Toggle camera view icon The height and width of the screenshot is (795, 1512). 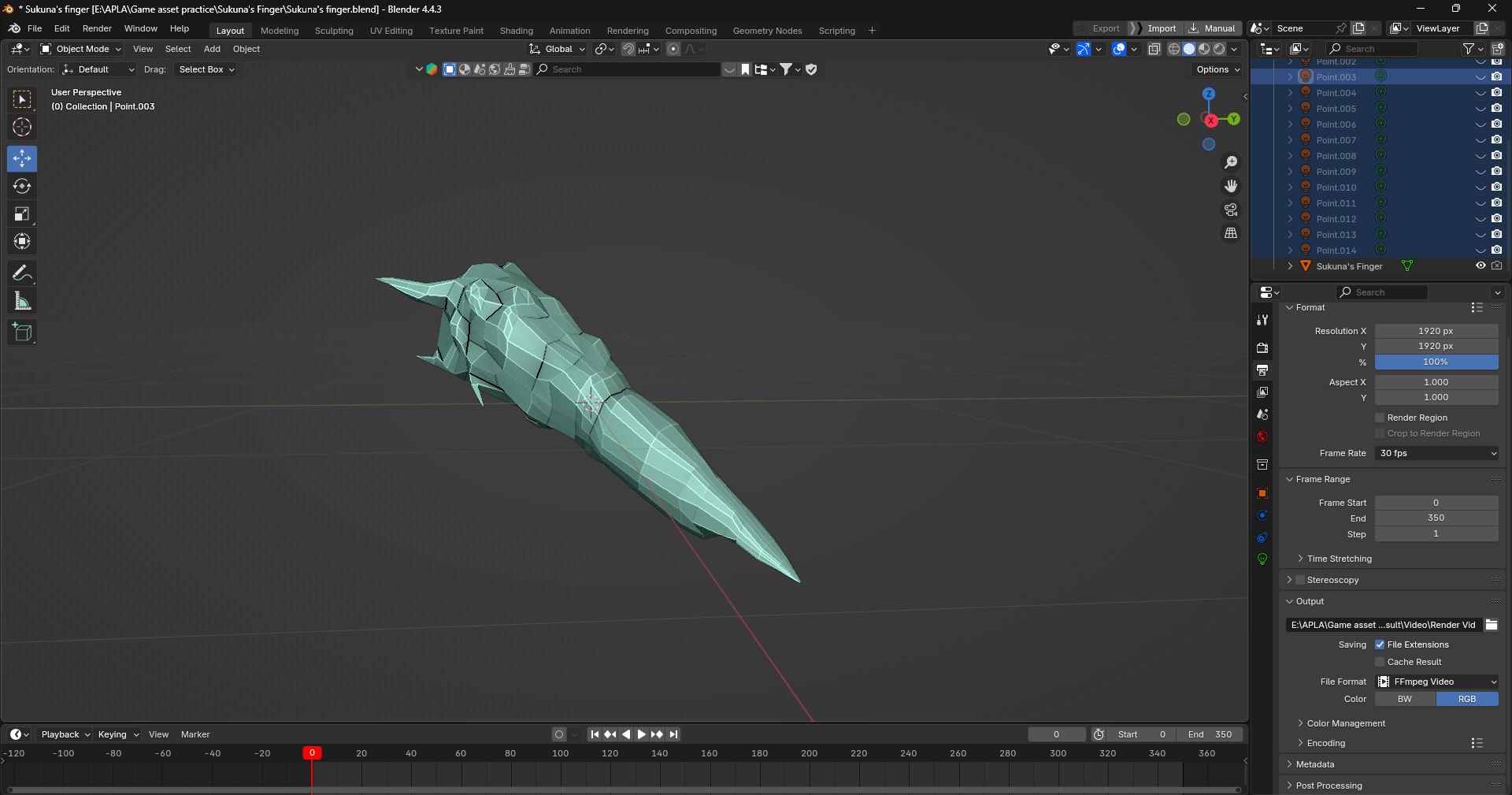click(x=1231, y=210)
